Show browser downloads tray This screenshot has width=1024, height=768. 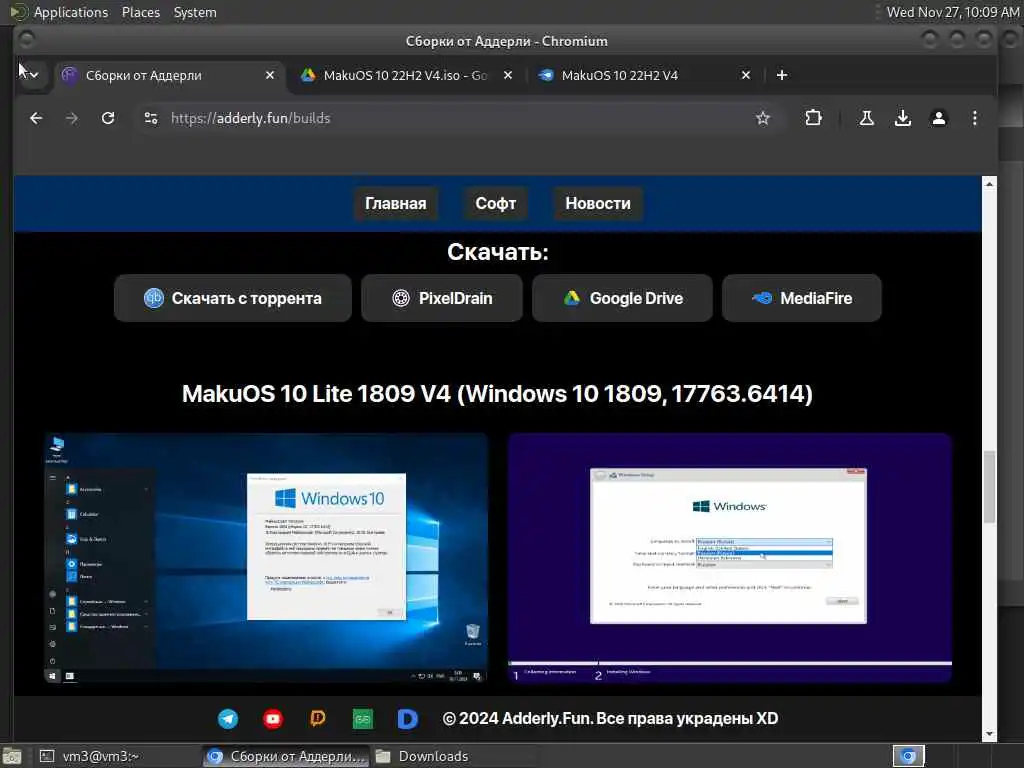pyautogui.click(x=903, y=118)
